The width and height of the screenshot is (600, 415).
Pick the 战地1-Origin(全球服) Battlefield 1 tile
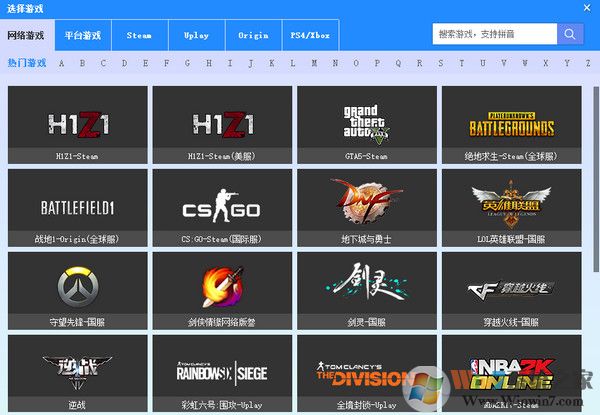tap(77, 208)
